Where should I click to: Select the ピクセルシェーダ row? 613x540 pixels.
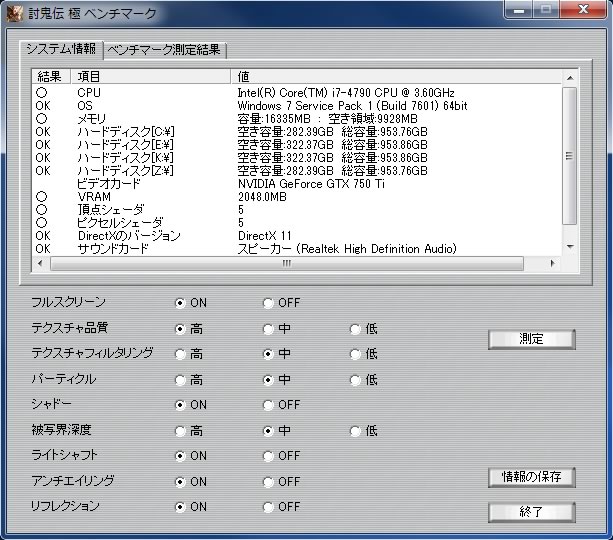pyautogui.click(x=297, y=222)
